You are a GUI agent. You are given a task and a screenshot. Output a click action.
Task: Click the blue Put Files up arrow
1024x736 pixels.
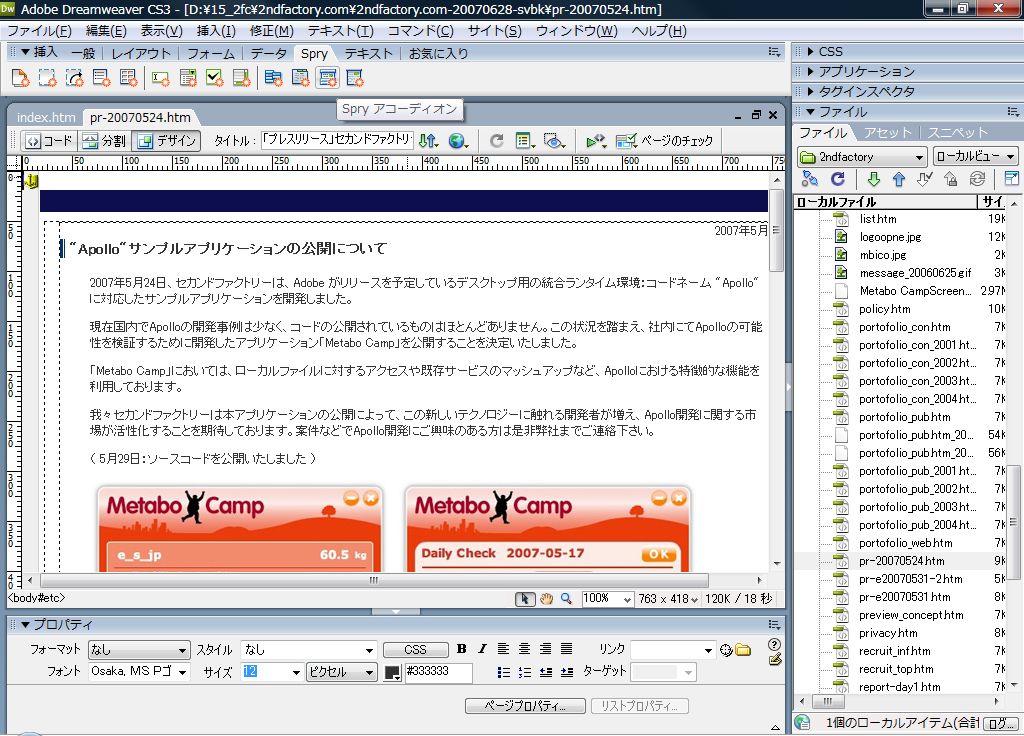click(x=899, y=179)
